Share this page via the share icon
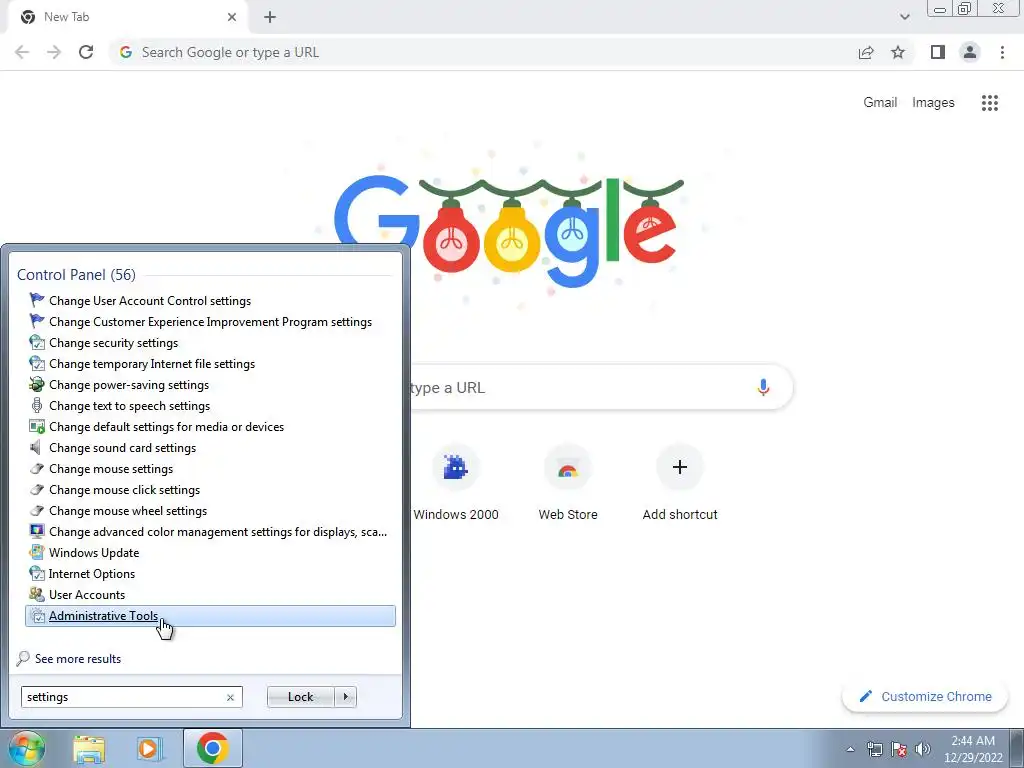This screenshot has width=1024, height=768. coord(866,52)
